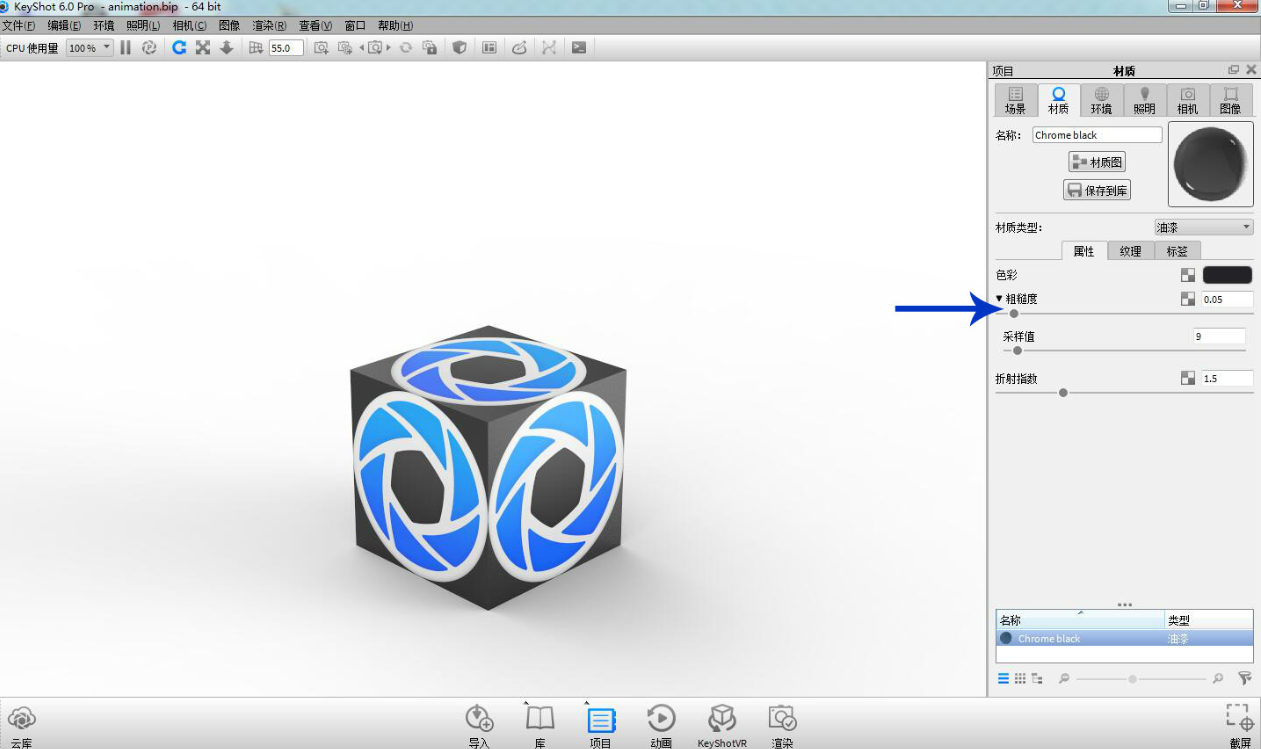Toggle texture checker icon beside 色彩

1187,275
